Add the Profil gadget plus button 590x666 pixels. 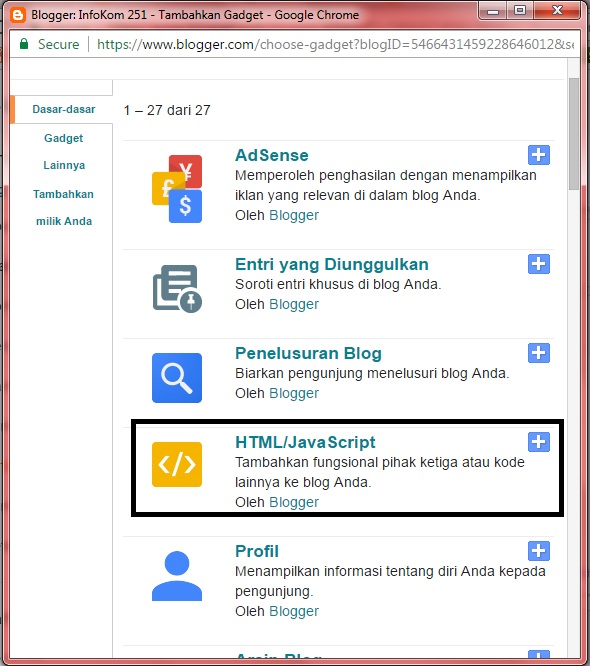click(539, 551)
